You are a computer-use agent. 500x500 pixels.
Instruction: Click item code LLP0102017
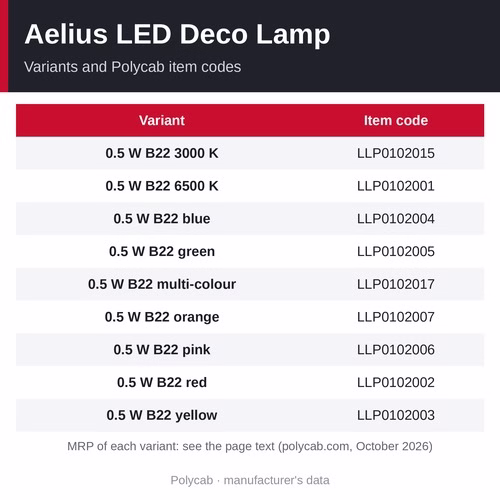click(396, 284)
